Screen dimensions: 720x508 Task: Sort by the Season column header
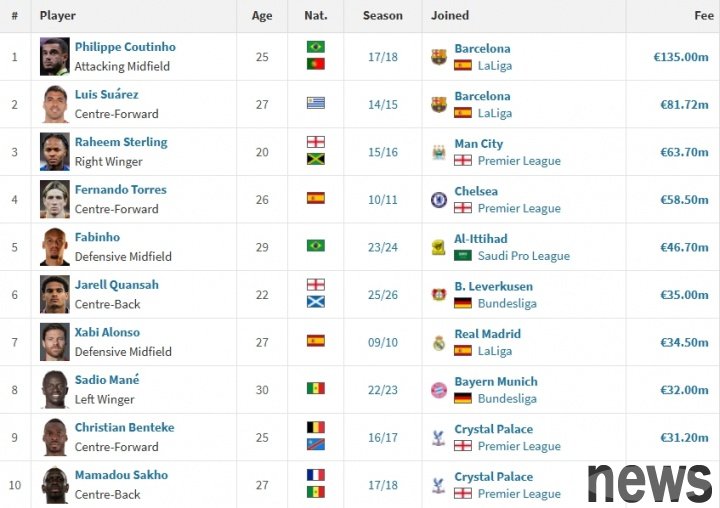pyautogui.click(x=382, y=16)
